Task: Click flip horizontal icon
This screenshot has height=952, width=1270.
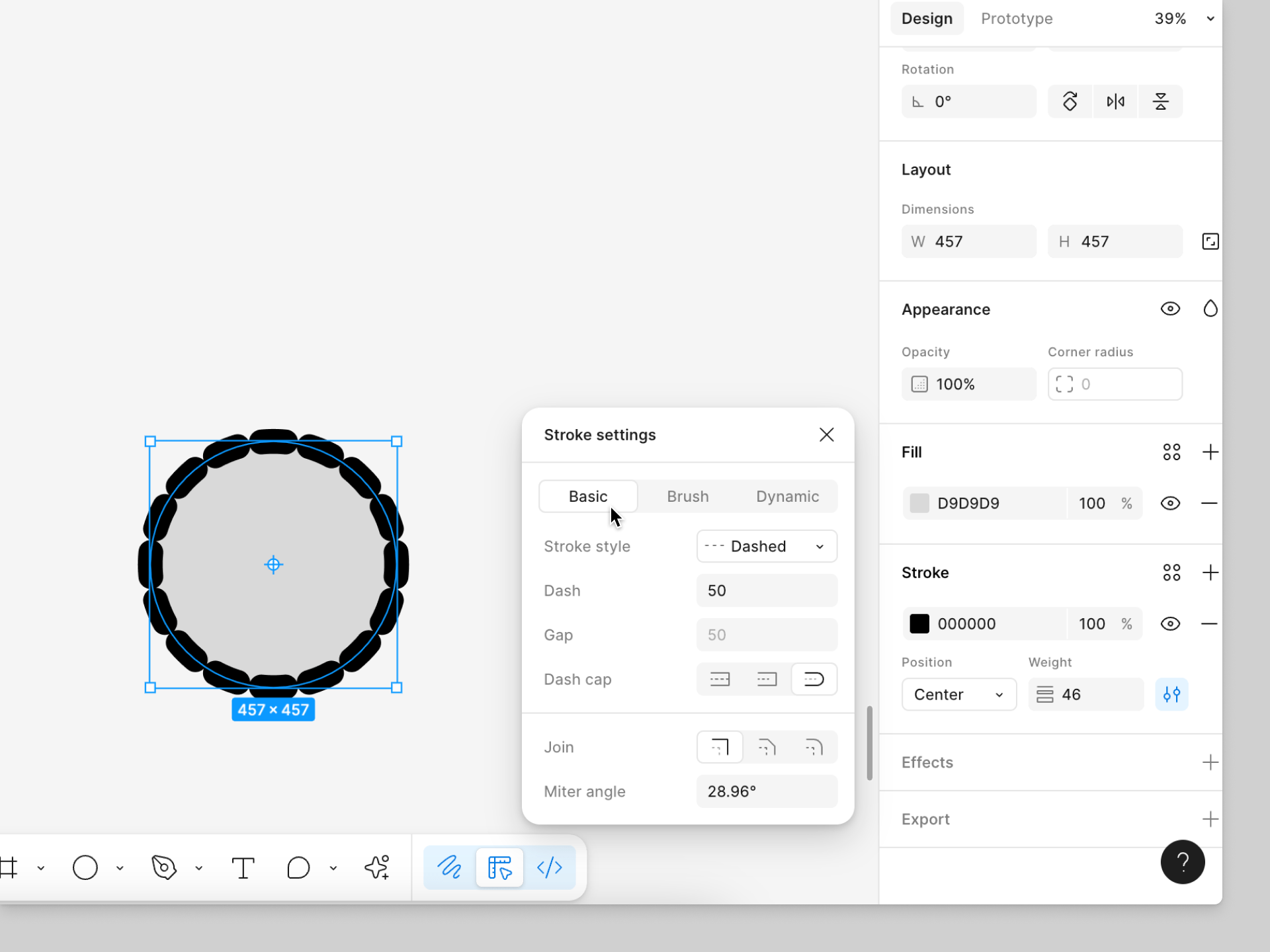Action: 1115,101
